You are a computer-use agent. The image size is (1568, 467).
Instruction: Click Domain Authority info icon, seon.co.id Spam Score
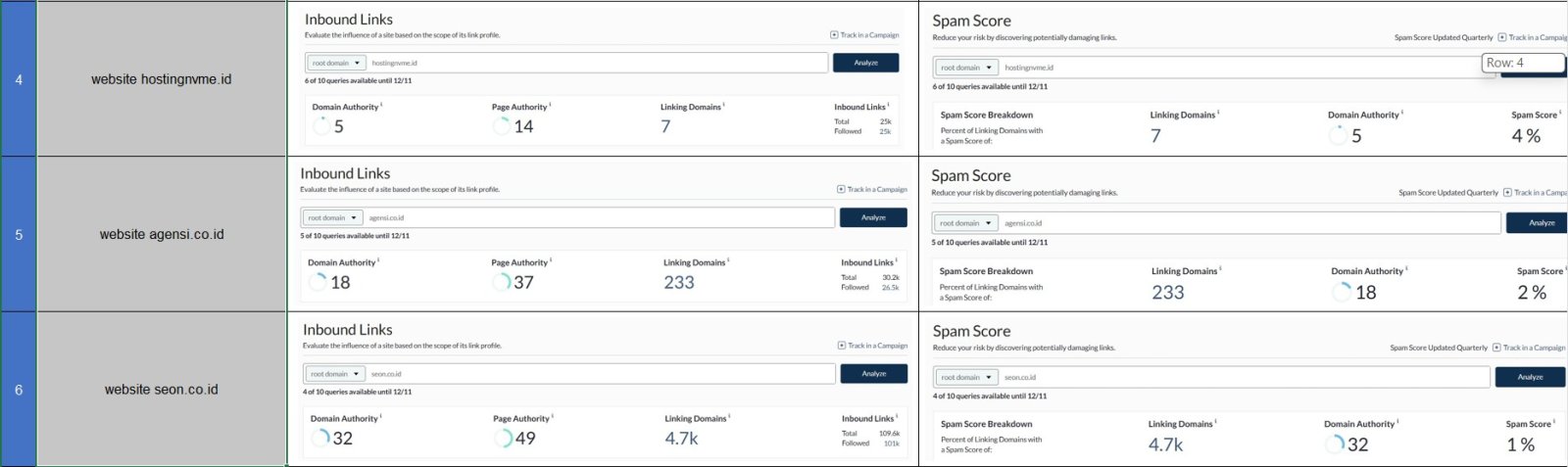tap(1398, 422)
